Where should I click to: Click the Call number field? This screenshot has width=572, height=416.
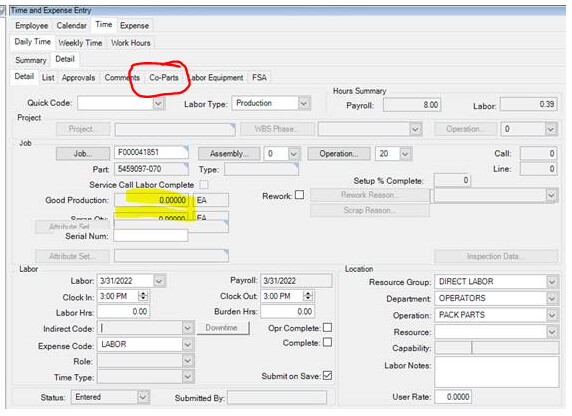coord(538,154)
